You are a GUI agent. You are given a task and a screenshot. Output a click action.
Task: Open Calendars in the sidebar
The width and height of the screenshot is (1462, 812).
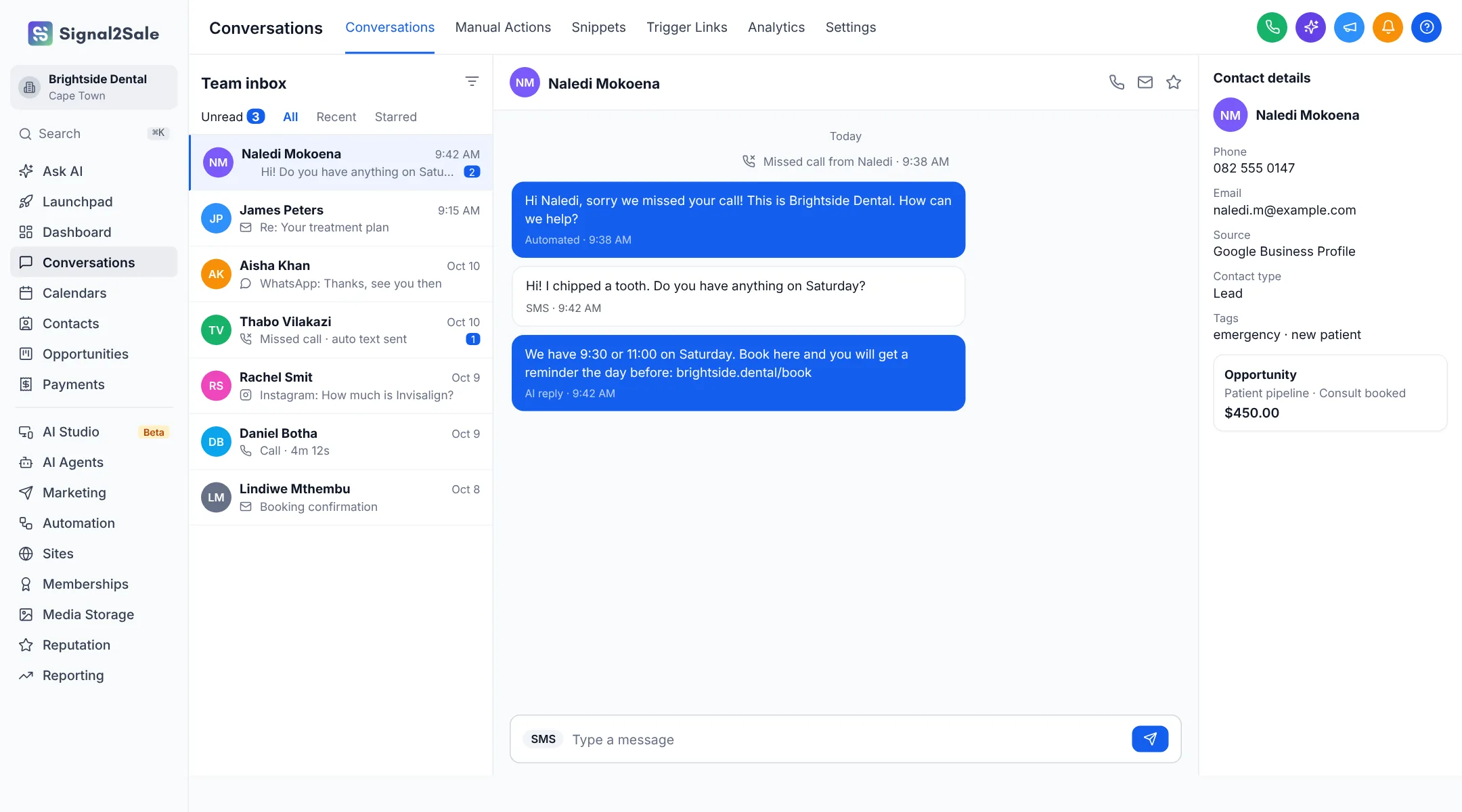93,293
